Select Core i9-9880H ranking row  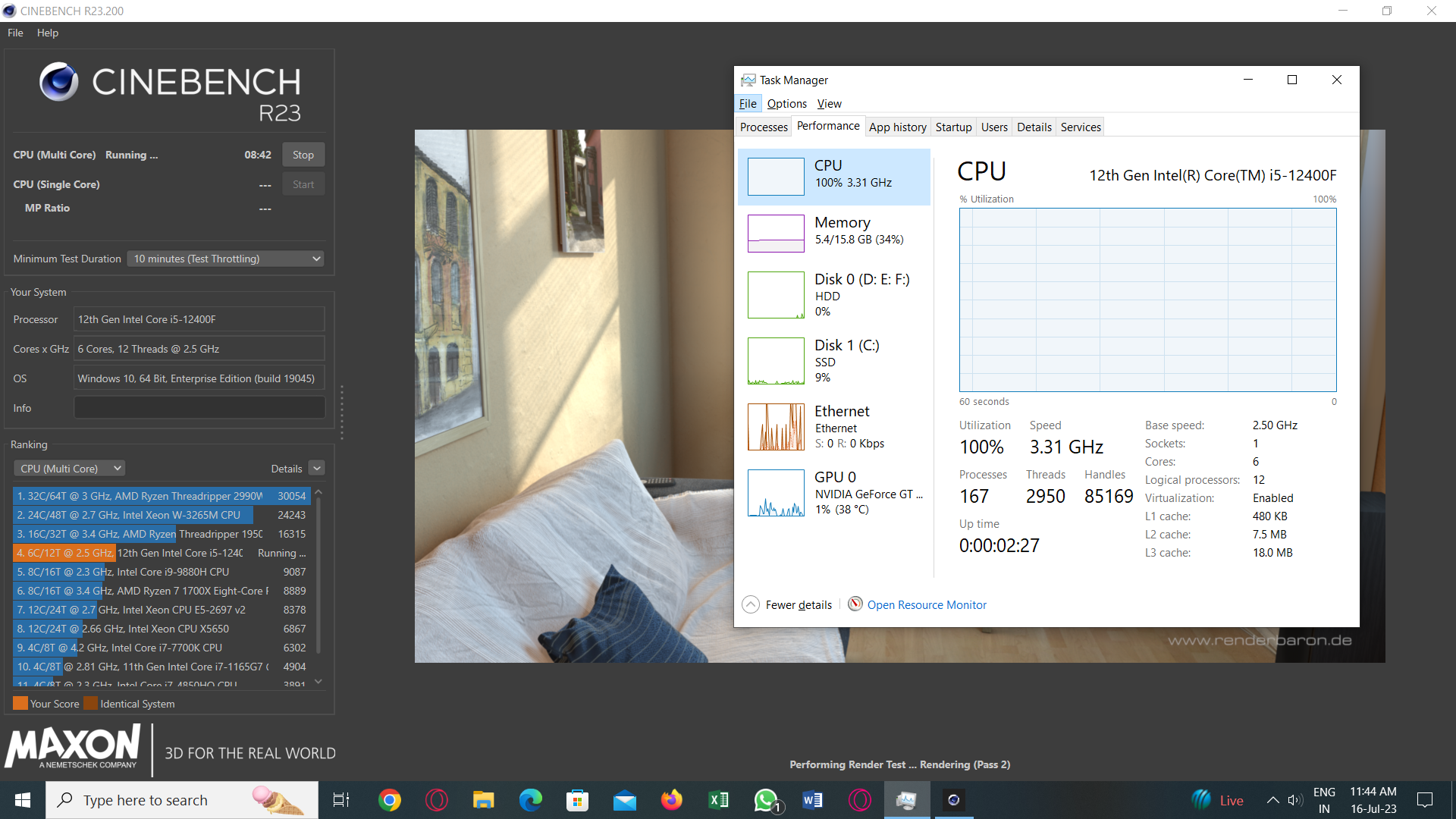point(162,572)
